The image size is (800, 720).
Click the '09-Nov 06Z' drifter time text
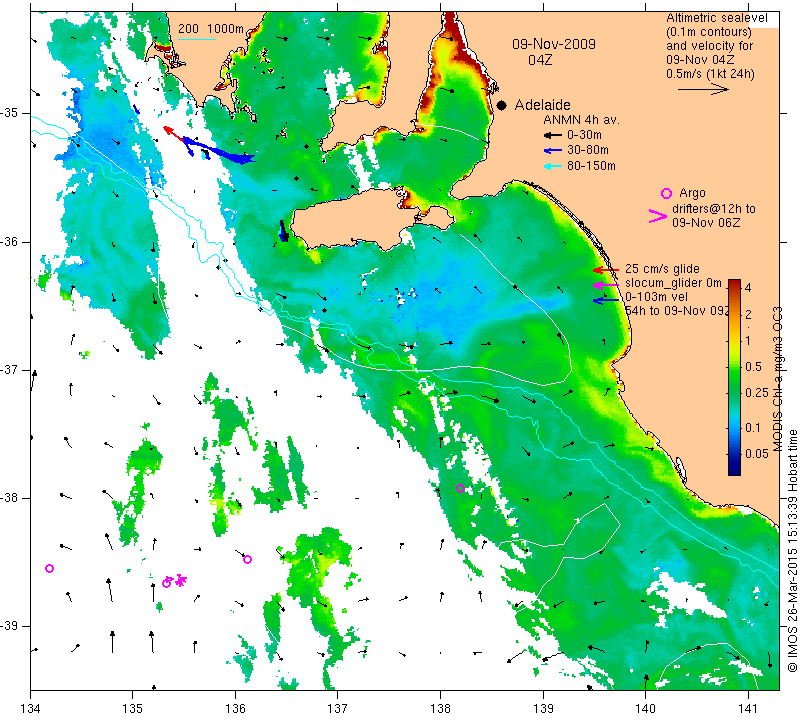click(x=706, y=223)
